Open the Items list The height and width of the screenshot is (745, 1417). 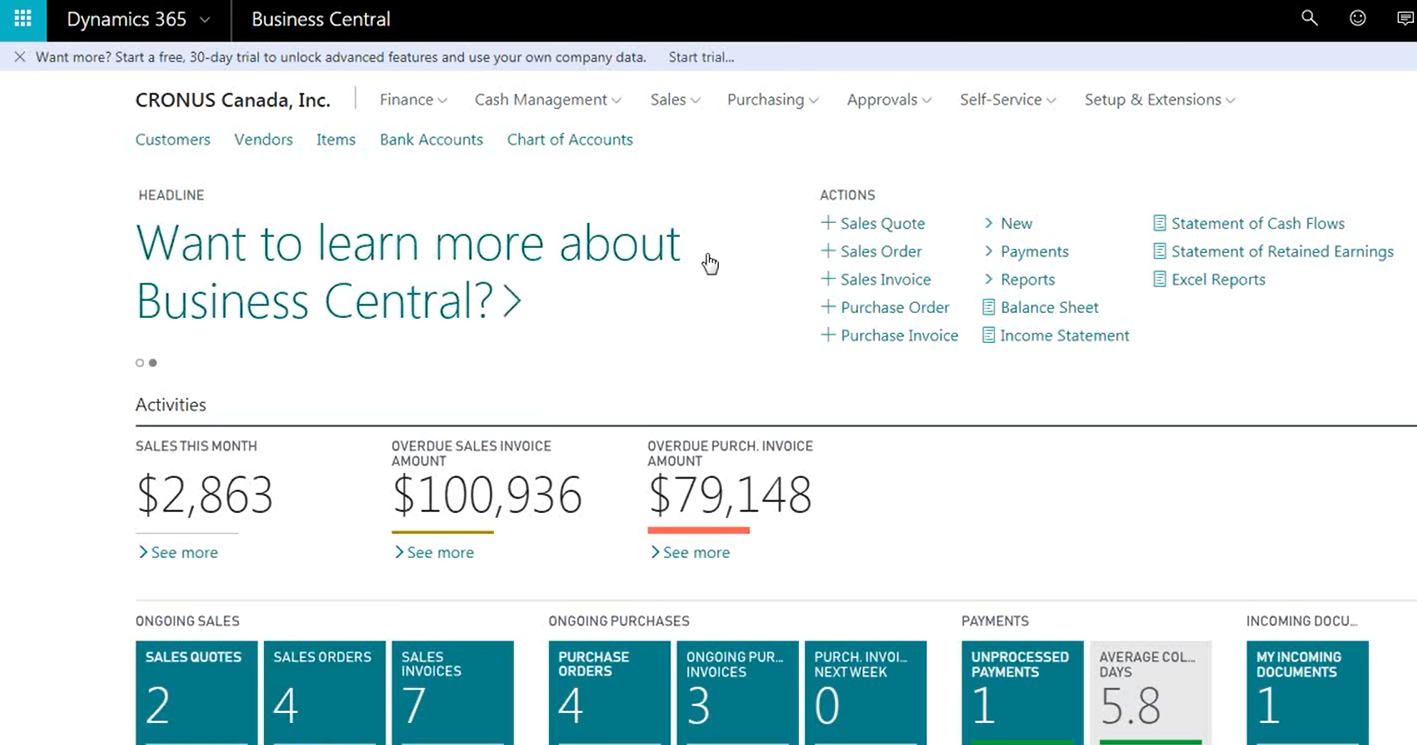point(336,139)
